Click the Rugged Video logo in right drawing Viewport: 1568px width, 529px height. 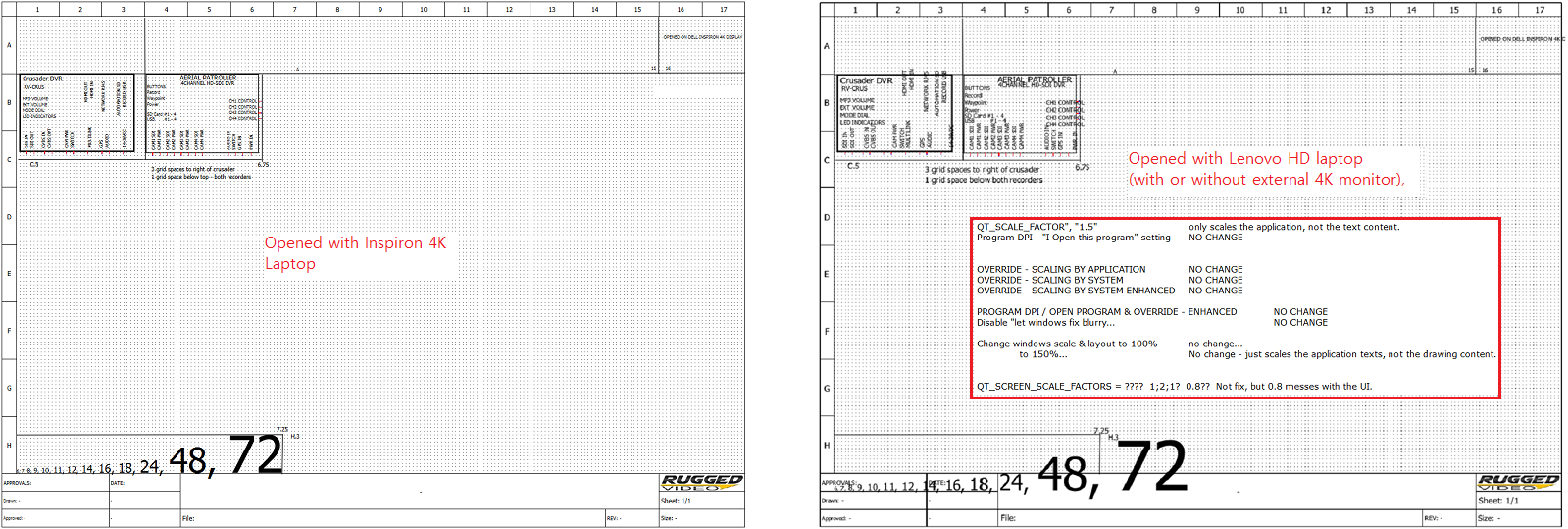click(x=1518, y=482)
